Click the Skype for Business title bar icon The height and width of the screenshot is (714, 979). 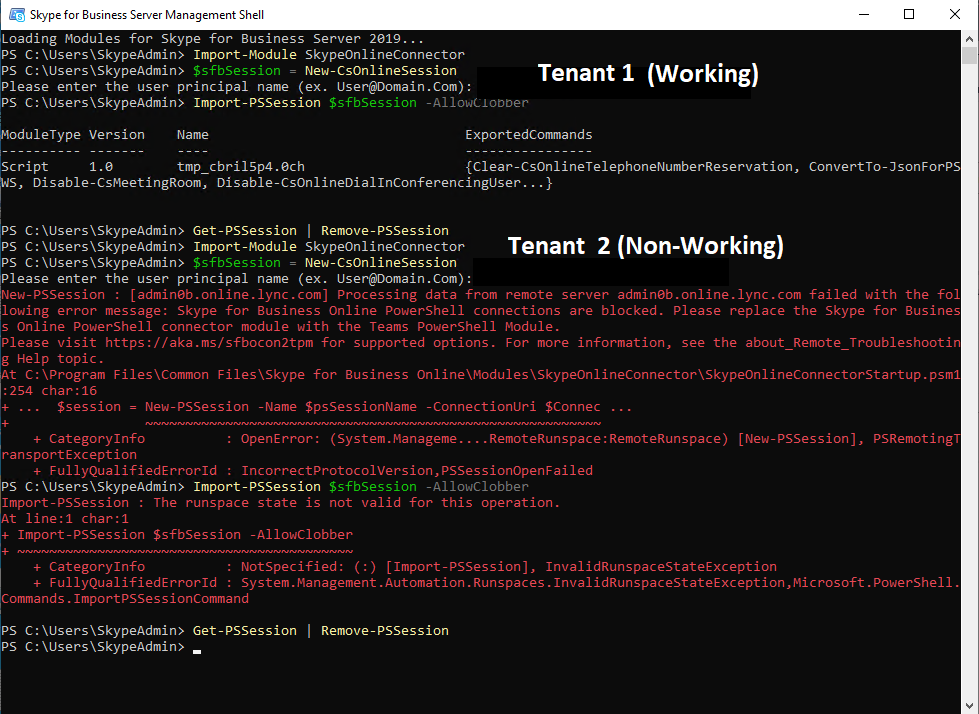coord(17,15)
